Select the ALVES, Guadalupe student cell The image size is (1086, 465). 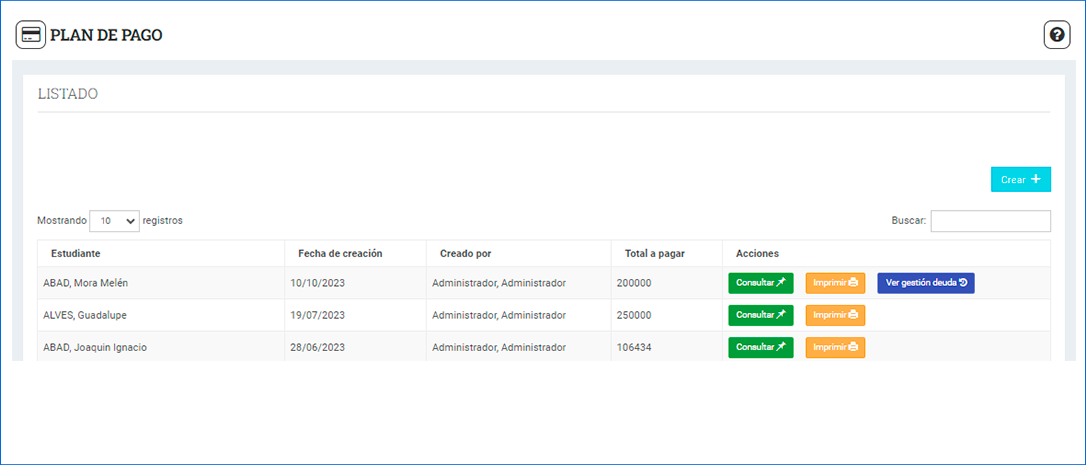pos(84,315)
